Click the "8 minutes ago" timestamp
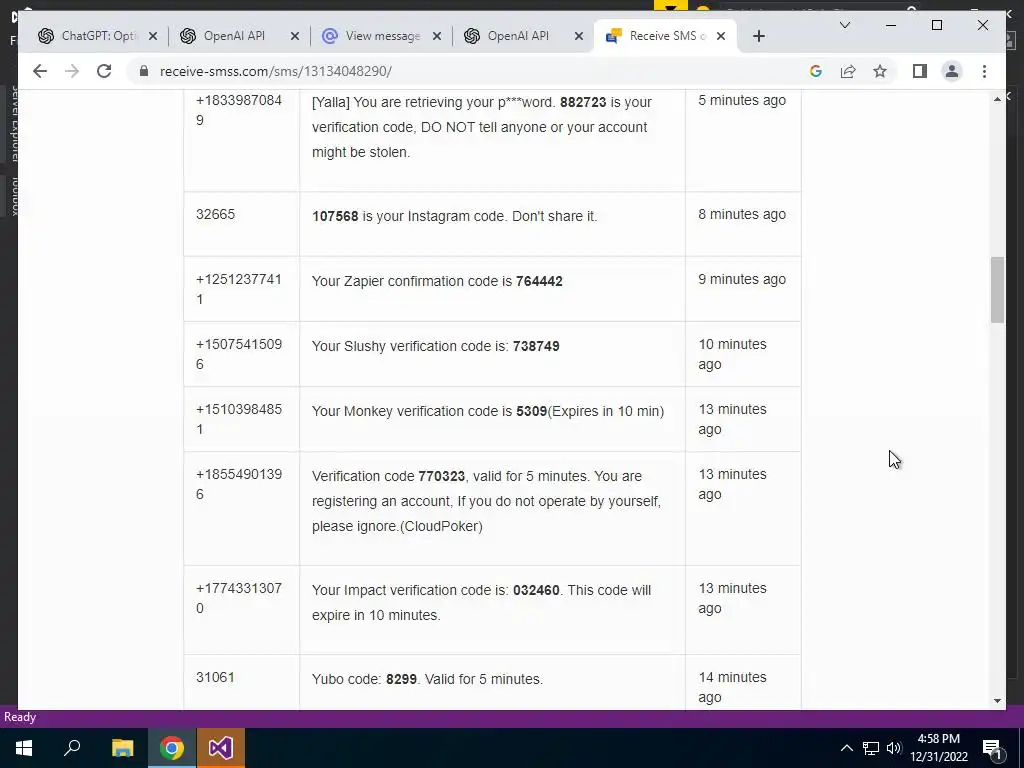 click(x=742, y=215)
